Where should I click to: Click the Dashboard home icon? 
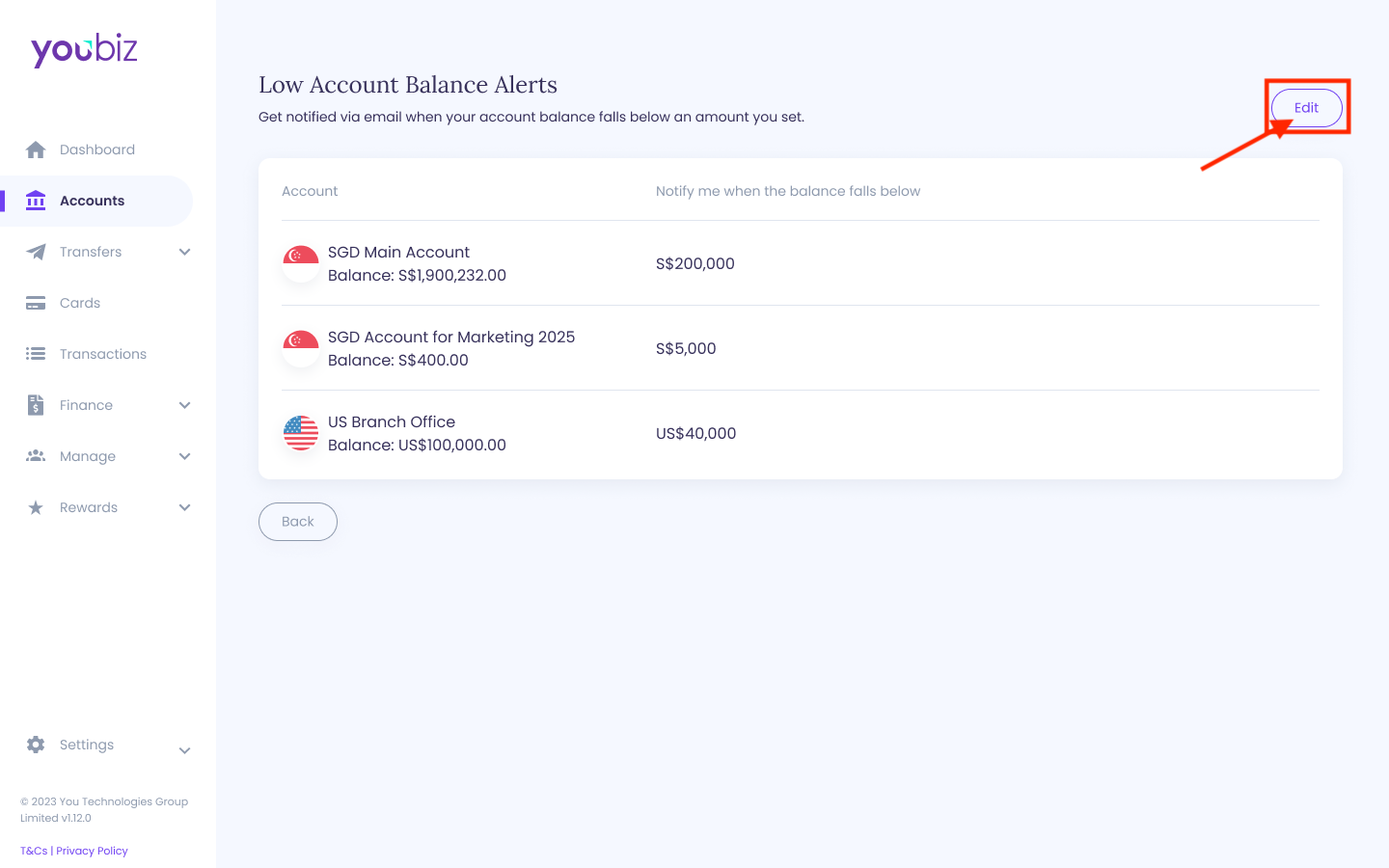36,149
